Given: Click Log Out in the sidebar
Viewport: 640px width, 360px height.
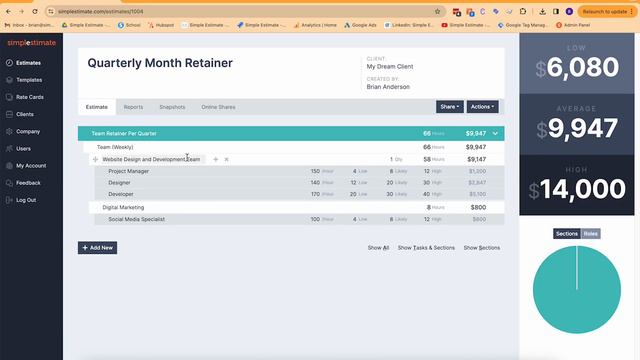Looking at the screenshot, I should pyautogui.click(x=21, y=200).
